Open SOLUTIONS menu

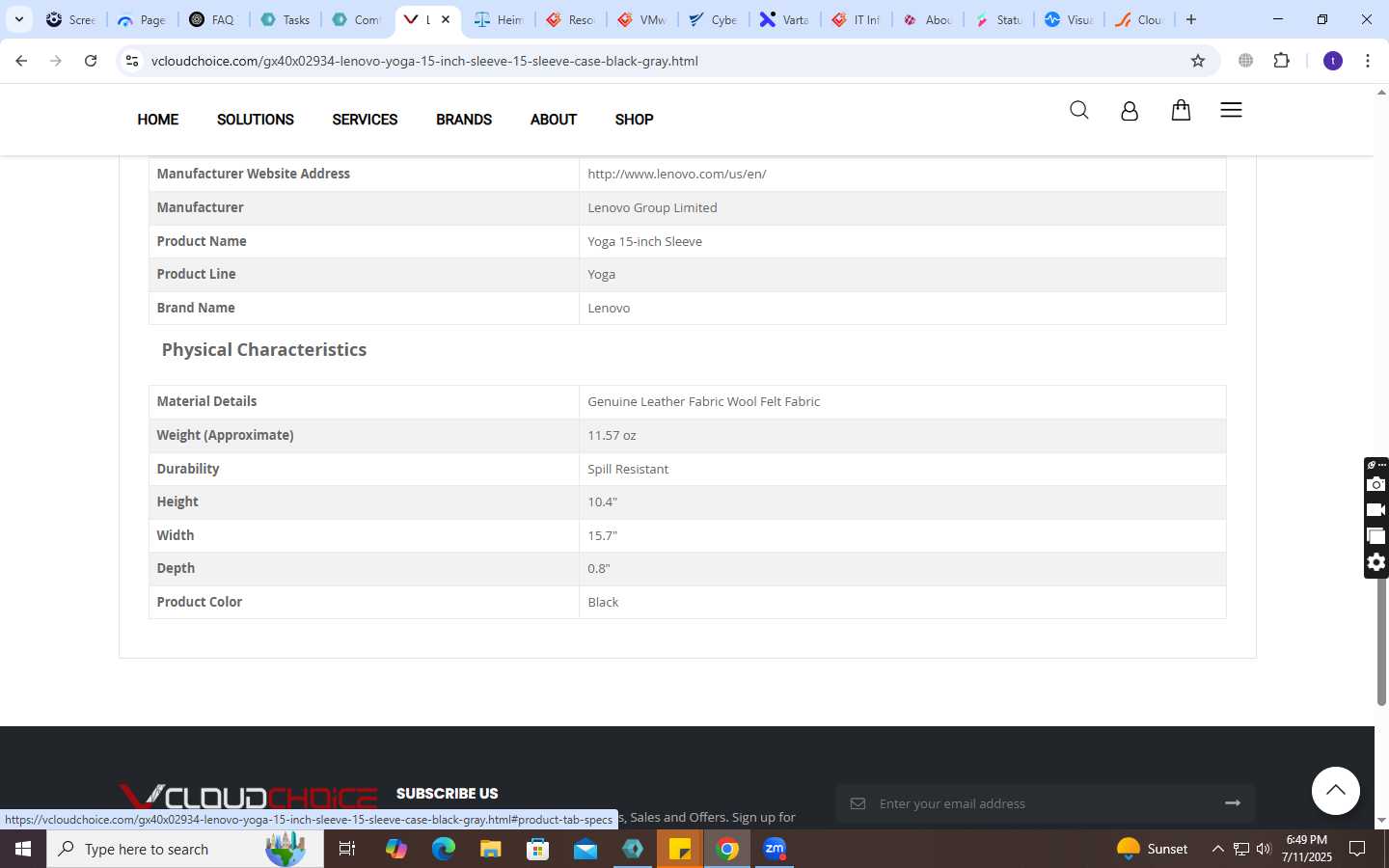(x=256, y=120)
